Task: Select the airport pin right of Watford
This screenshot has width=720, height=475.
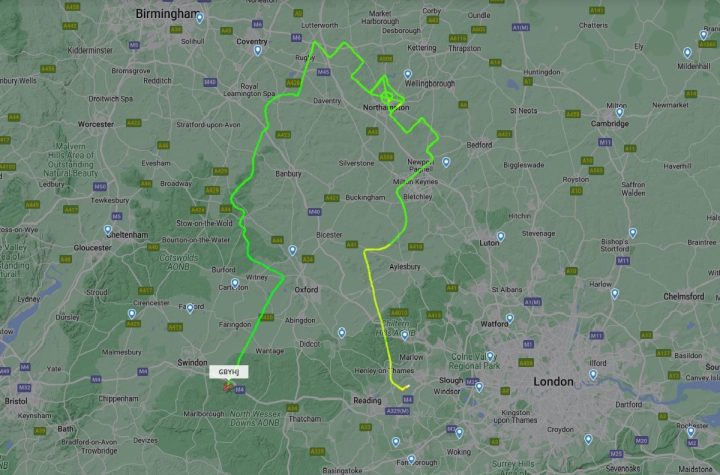Action: (509, 318)
